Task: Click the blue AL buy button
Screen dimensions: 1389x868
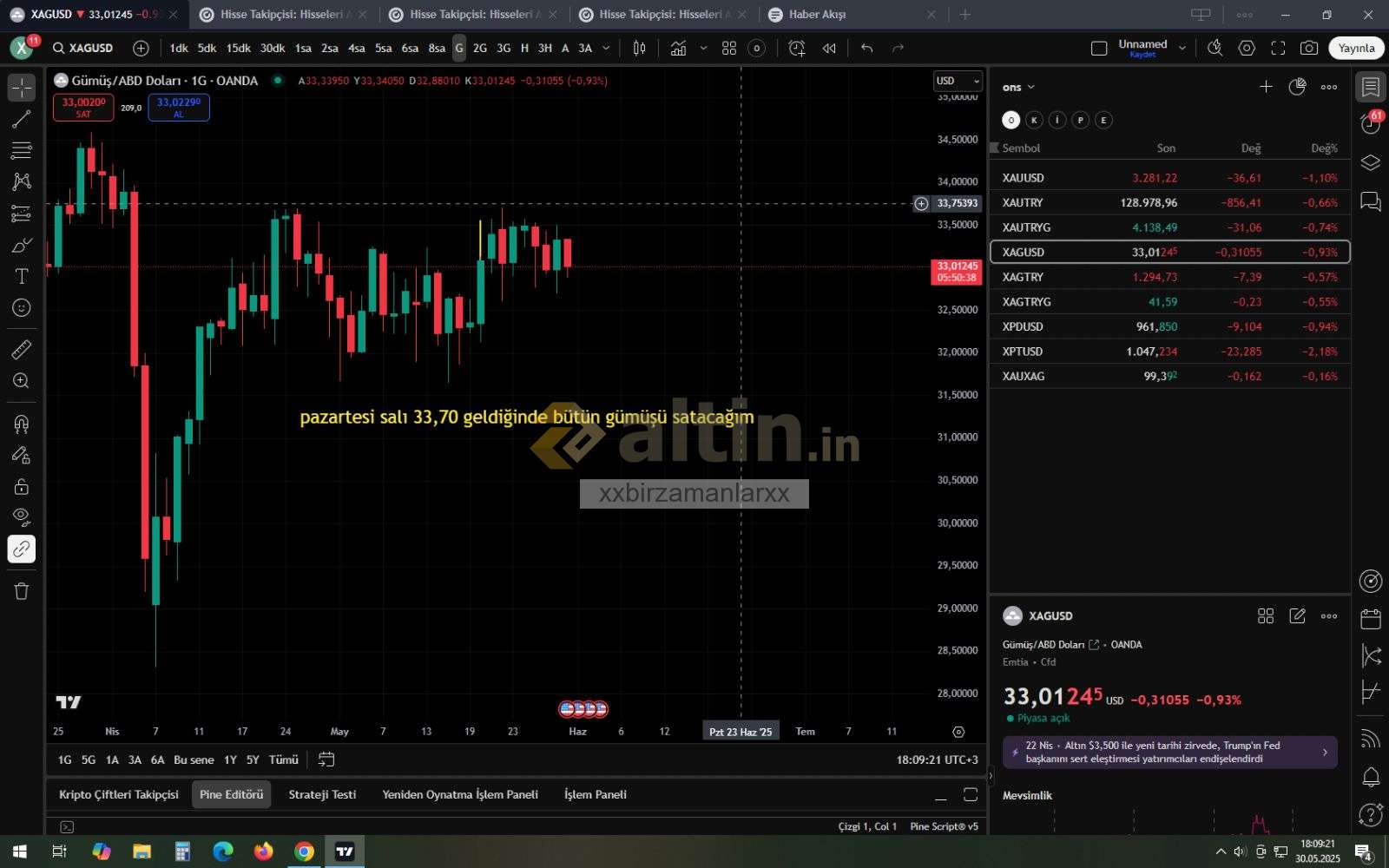Action: pos(178,107)
